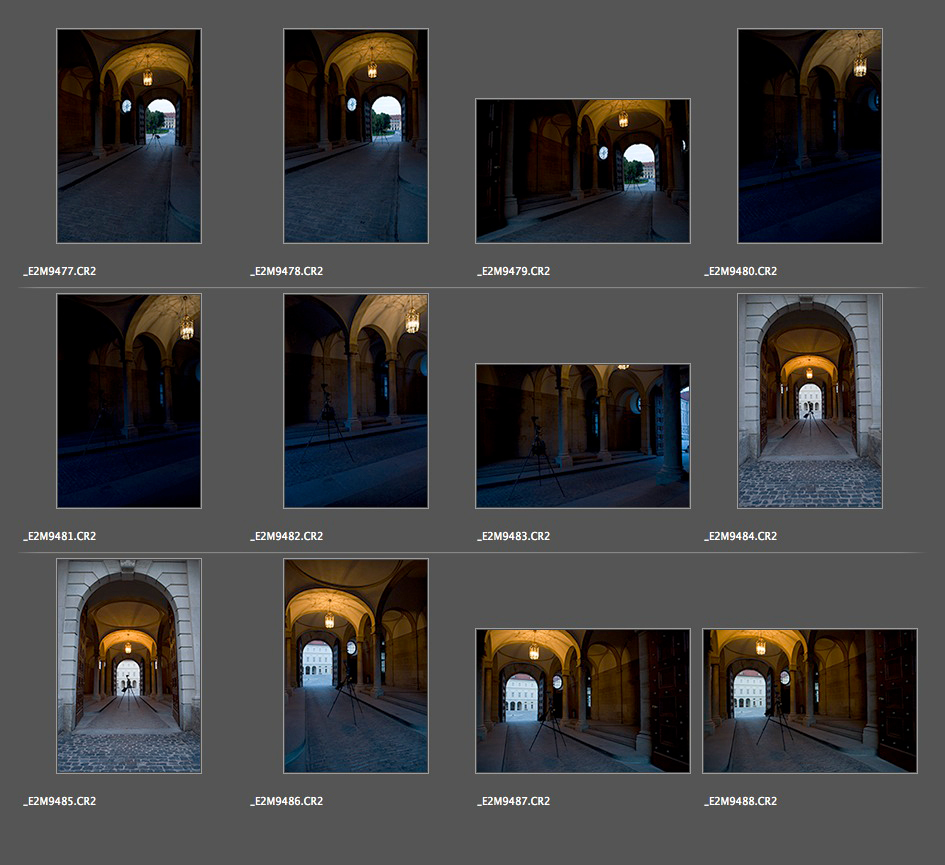Click the filename label _E2M9477.CR2
The width and height of the screenshot is (945, 865).
tap(60, 271)
